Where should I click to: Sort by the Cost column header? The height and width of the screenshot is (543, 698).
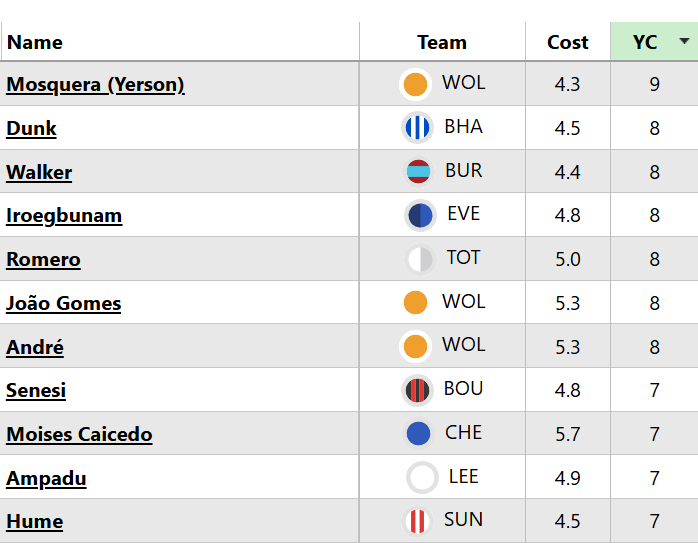point(567,42)
